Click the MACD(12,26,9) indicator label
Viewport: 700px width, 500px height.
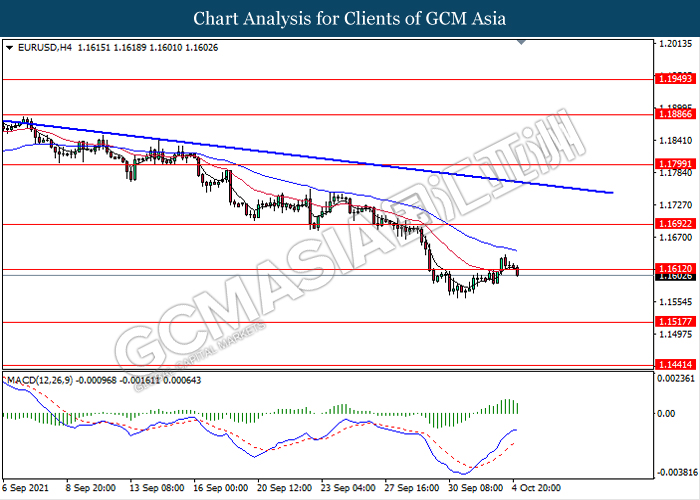click(40, 380)
